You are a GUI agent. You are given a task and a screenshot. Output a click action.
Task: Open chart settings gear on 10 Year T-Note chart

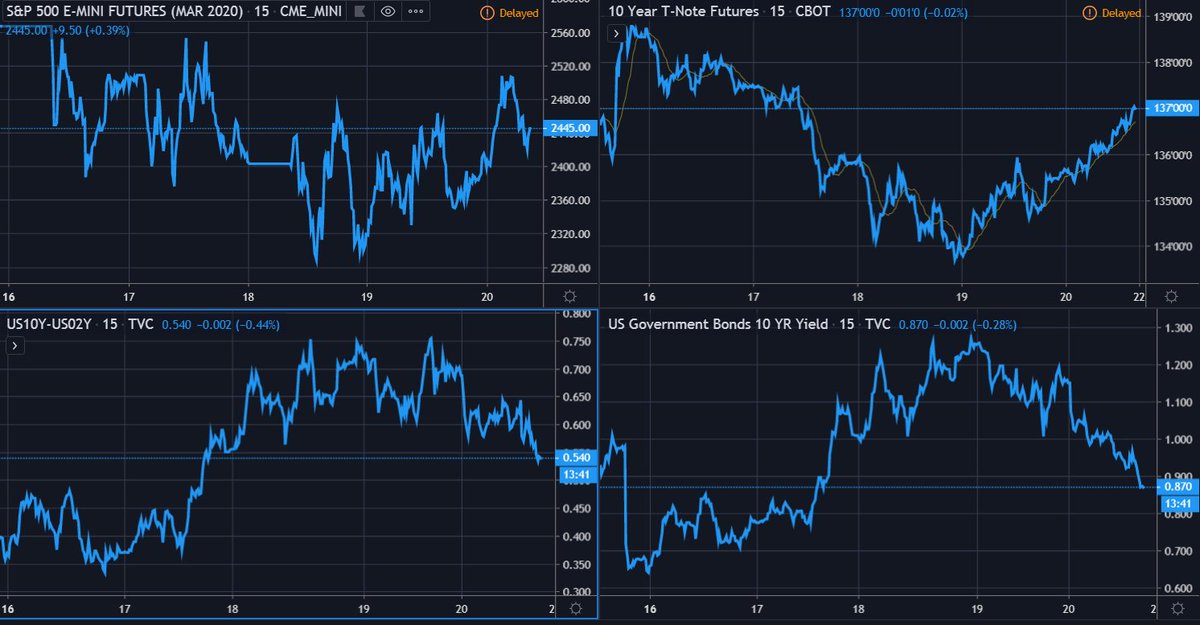click(1169, 297)
